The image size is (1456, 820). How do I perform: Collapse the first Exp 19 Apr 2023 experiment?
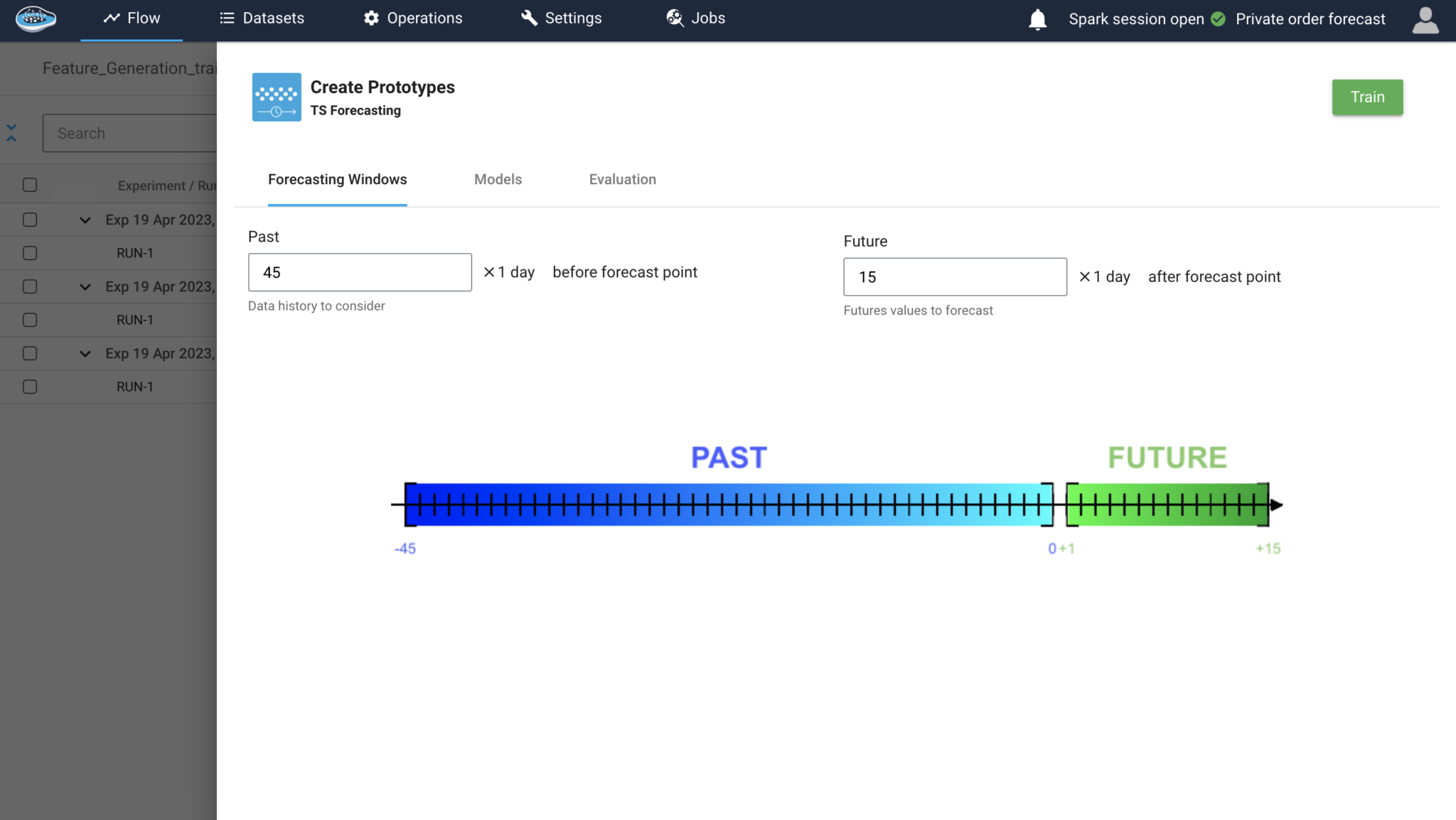pyautogui.click(x=85, y=220)
